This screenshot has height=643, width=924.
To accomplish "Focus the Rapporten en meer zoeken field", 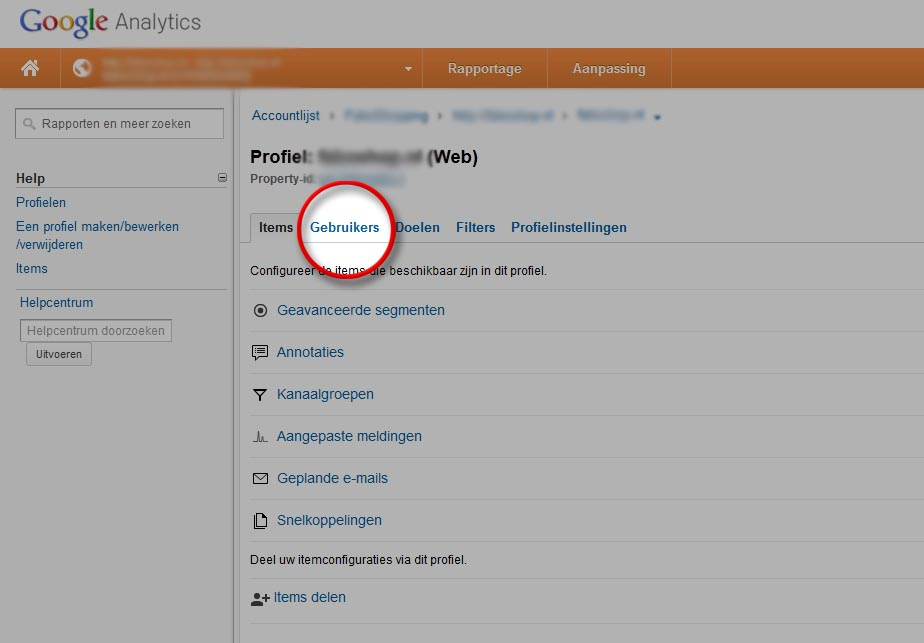I will [120, 124].
